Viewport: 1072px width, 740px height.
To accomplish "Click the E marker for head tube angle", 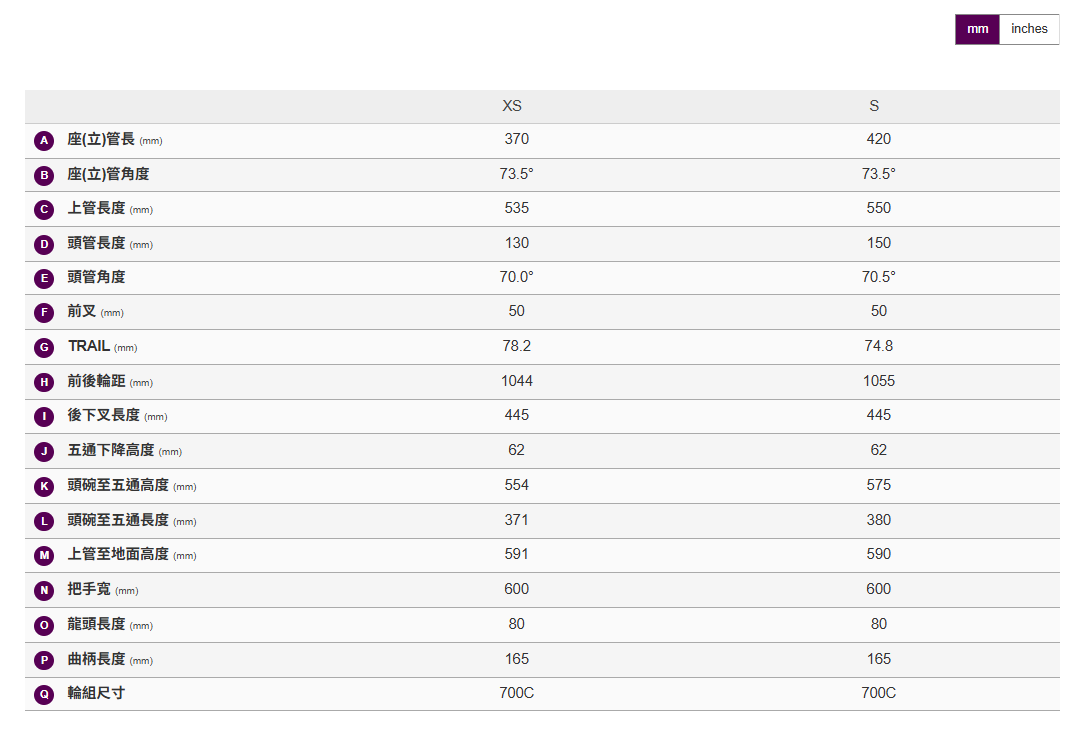I will click(x=44, y=279).
